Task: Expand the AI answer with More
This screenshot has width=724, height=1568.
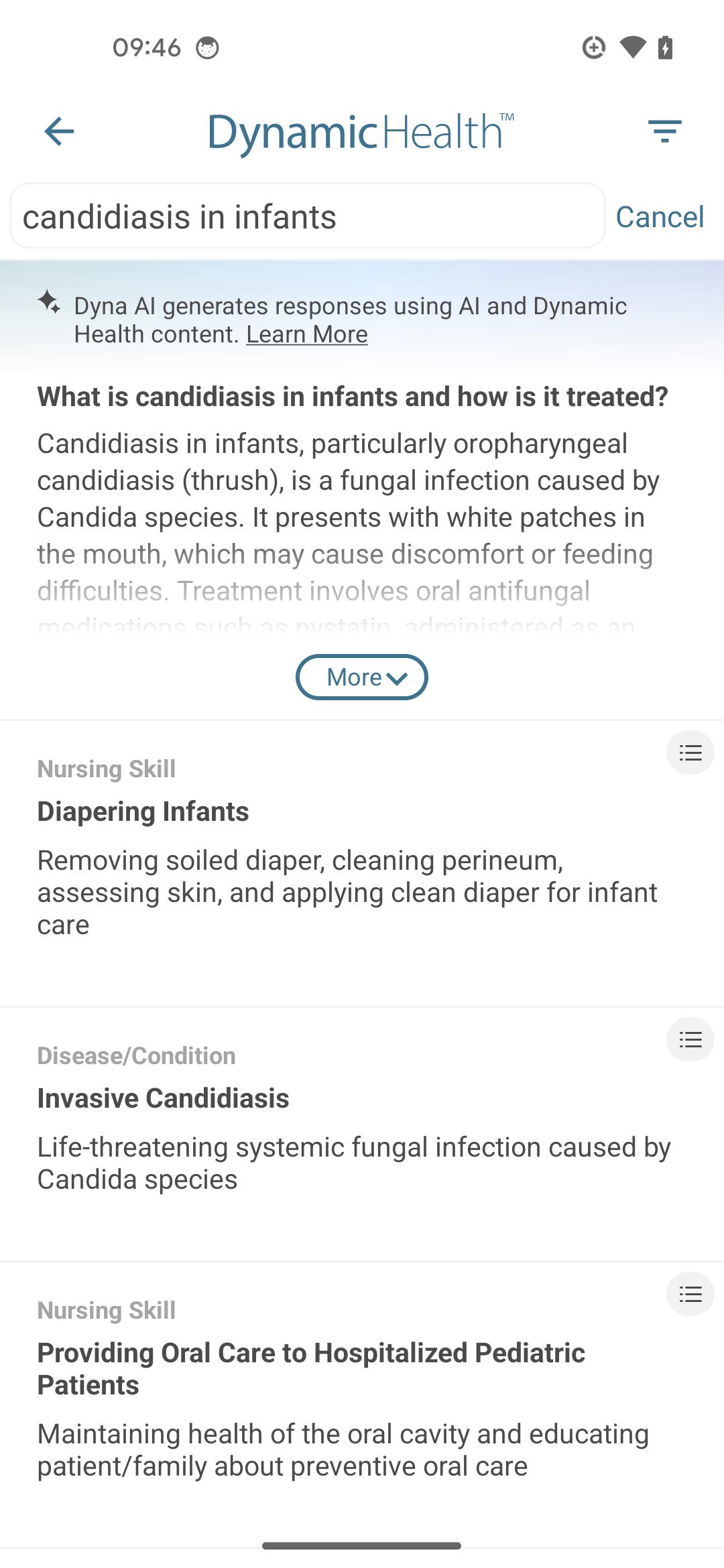Action: coord(361,677)
